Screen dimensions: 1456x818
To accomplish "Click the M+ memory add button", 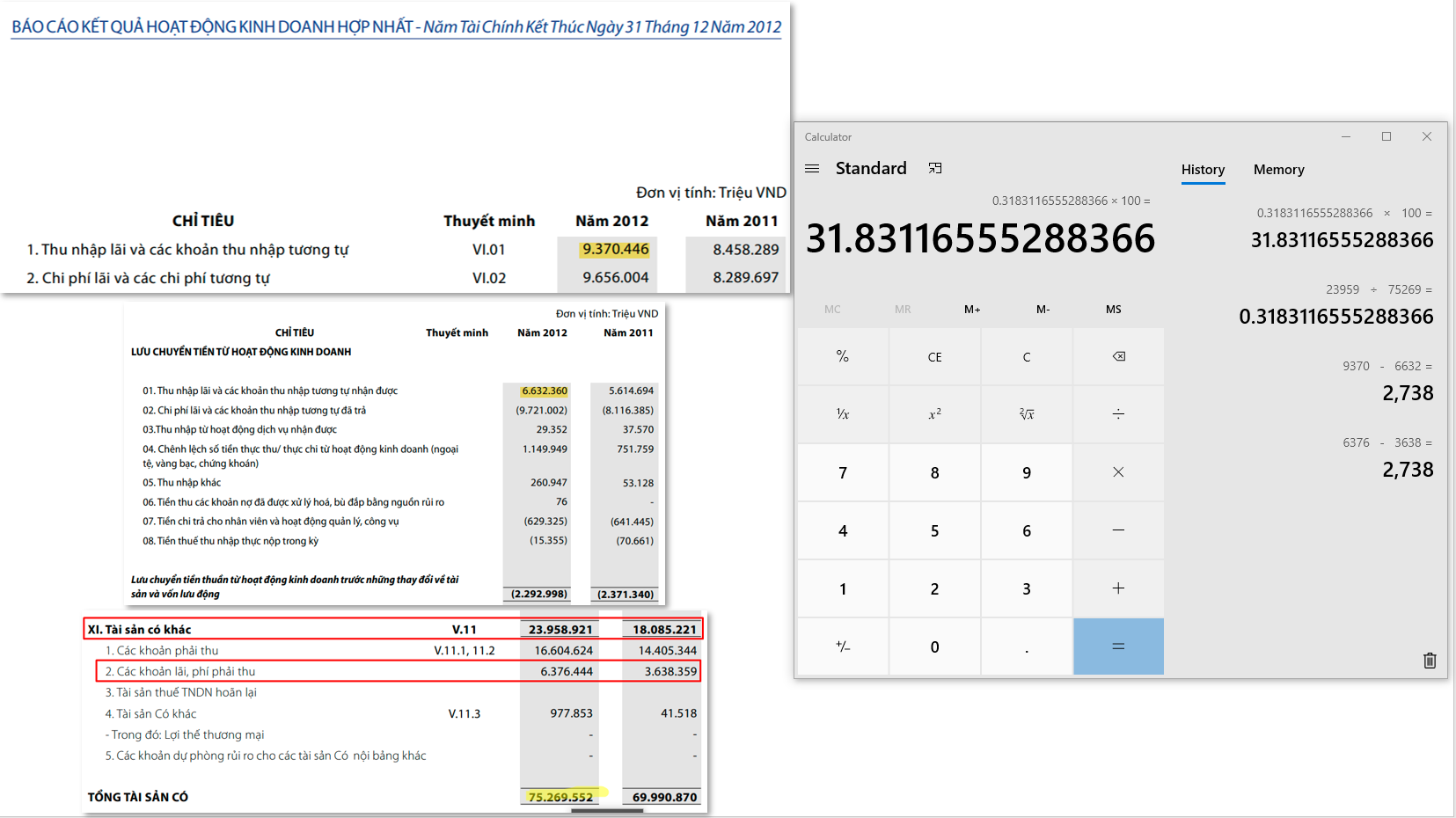I will point(972,310).
